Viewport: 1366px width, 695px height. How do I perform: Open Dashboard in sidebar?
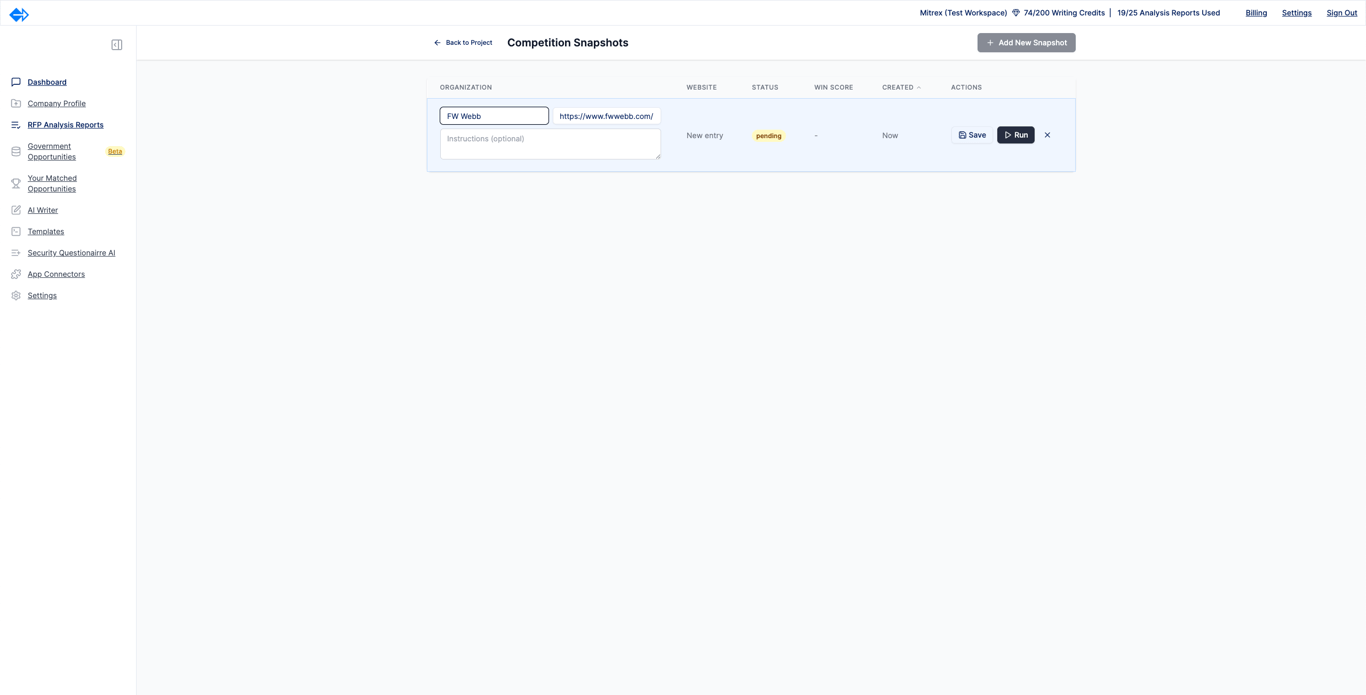pos(47,82)
